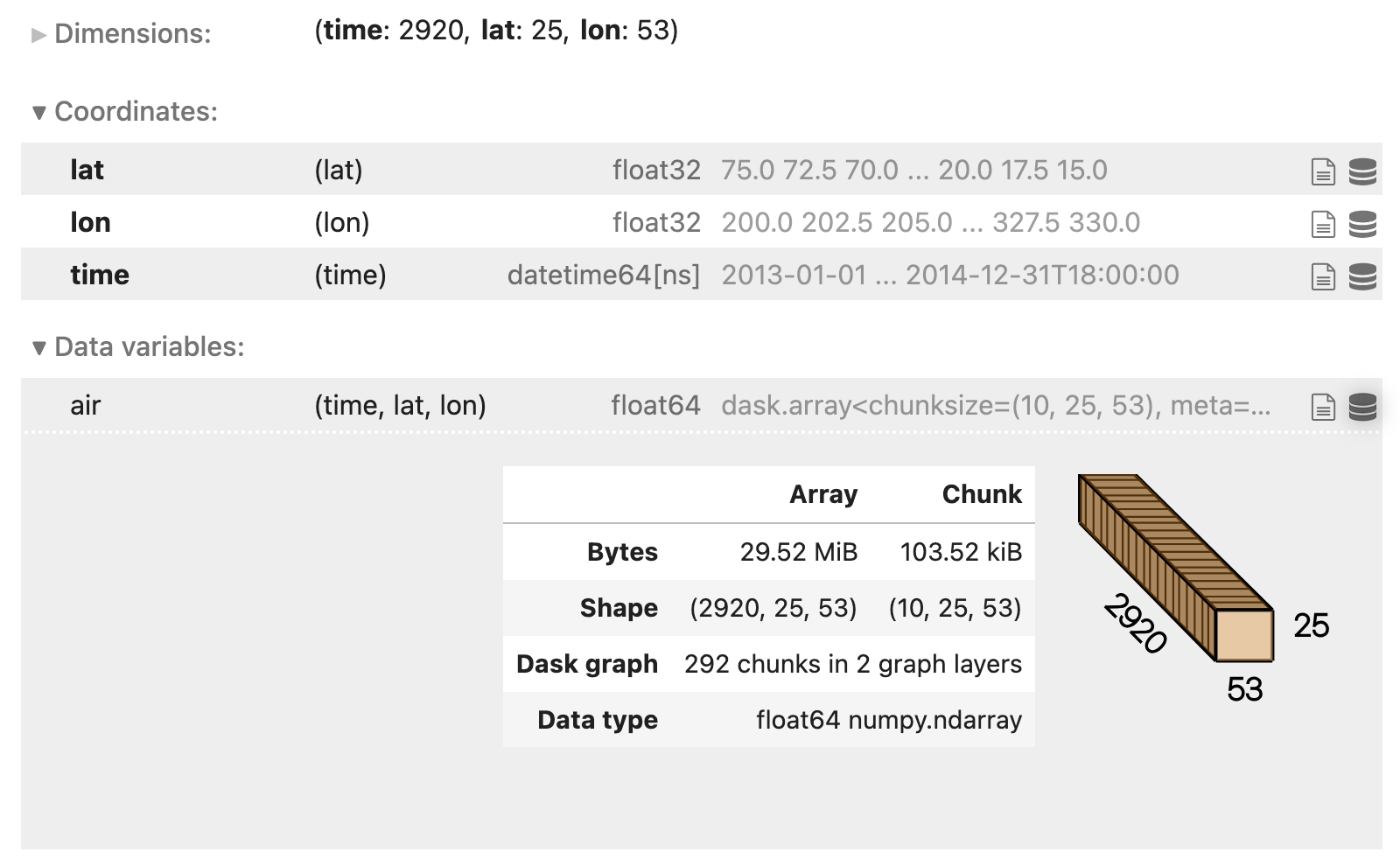Click the lon coordinate name
The width and height of the screenshot is (1400, 866).
coord(90,222)
